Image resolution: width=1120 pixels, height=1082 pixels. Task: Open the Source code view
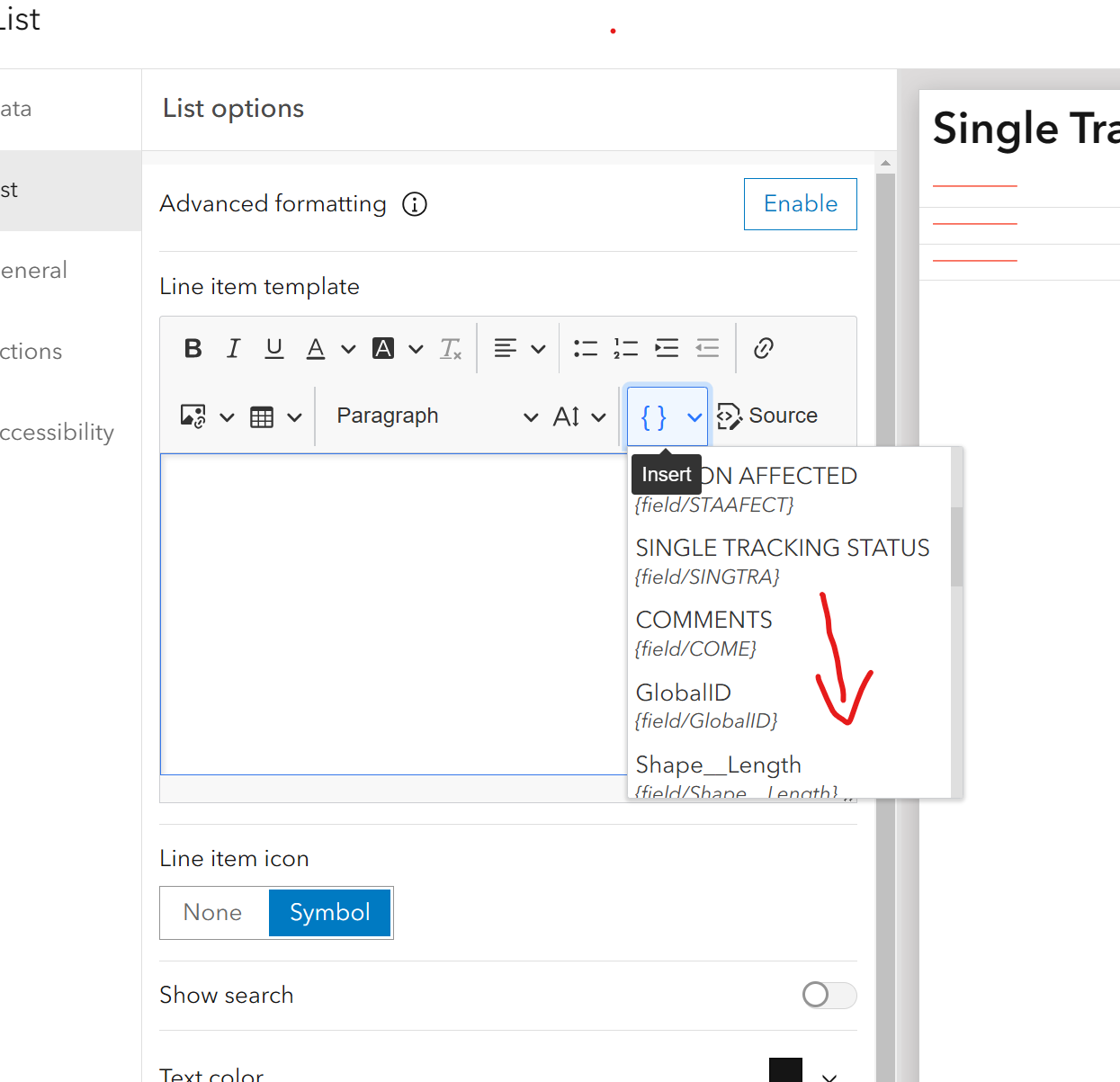(x=767, y=416)
